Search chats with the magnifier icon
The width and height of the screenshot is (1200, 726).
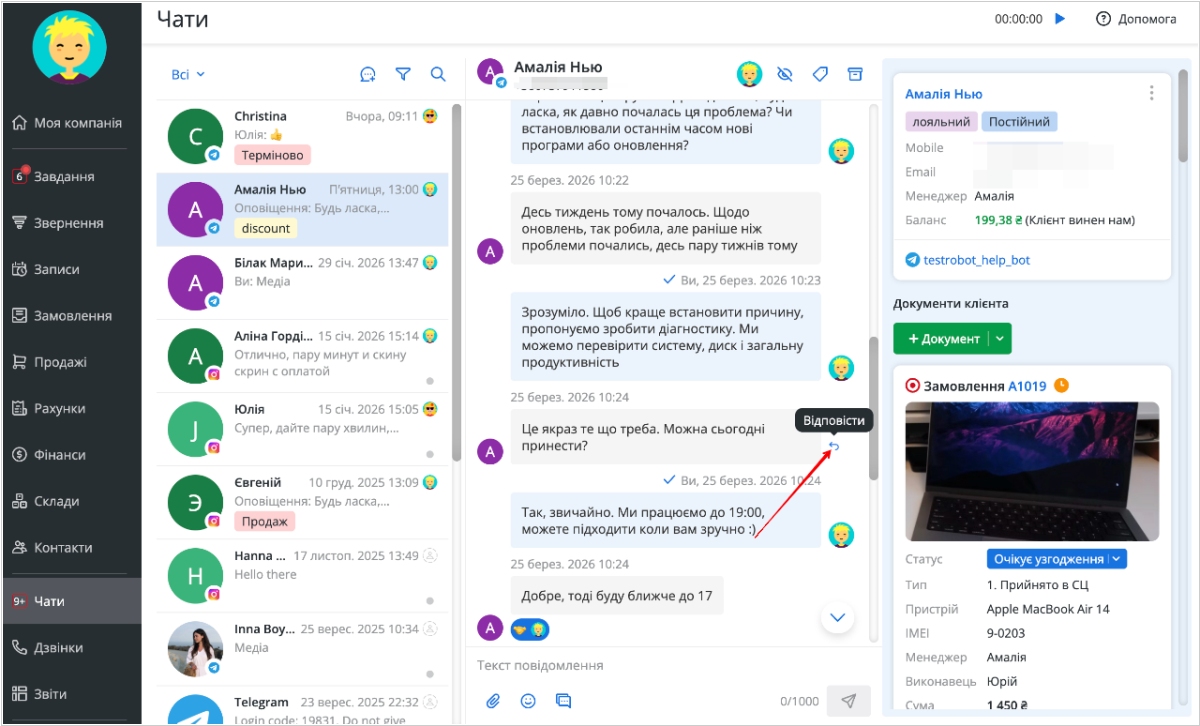438,74
